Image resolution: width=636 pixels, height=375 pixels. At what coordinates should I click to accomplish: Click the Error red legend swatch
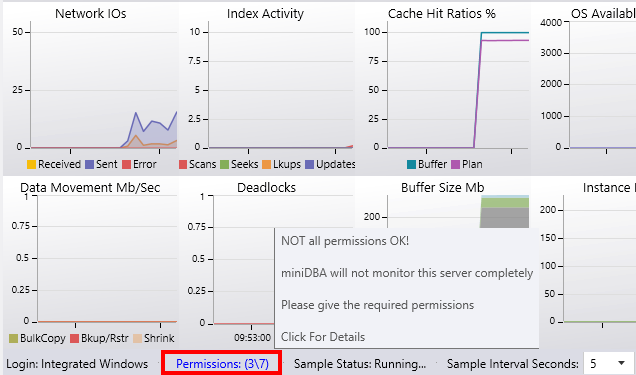click(127, 165)
